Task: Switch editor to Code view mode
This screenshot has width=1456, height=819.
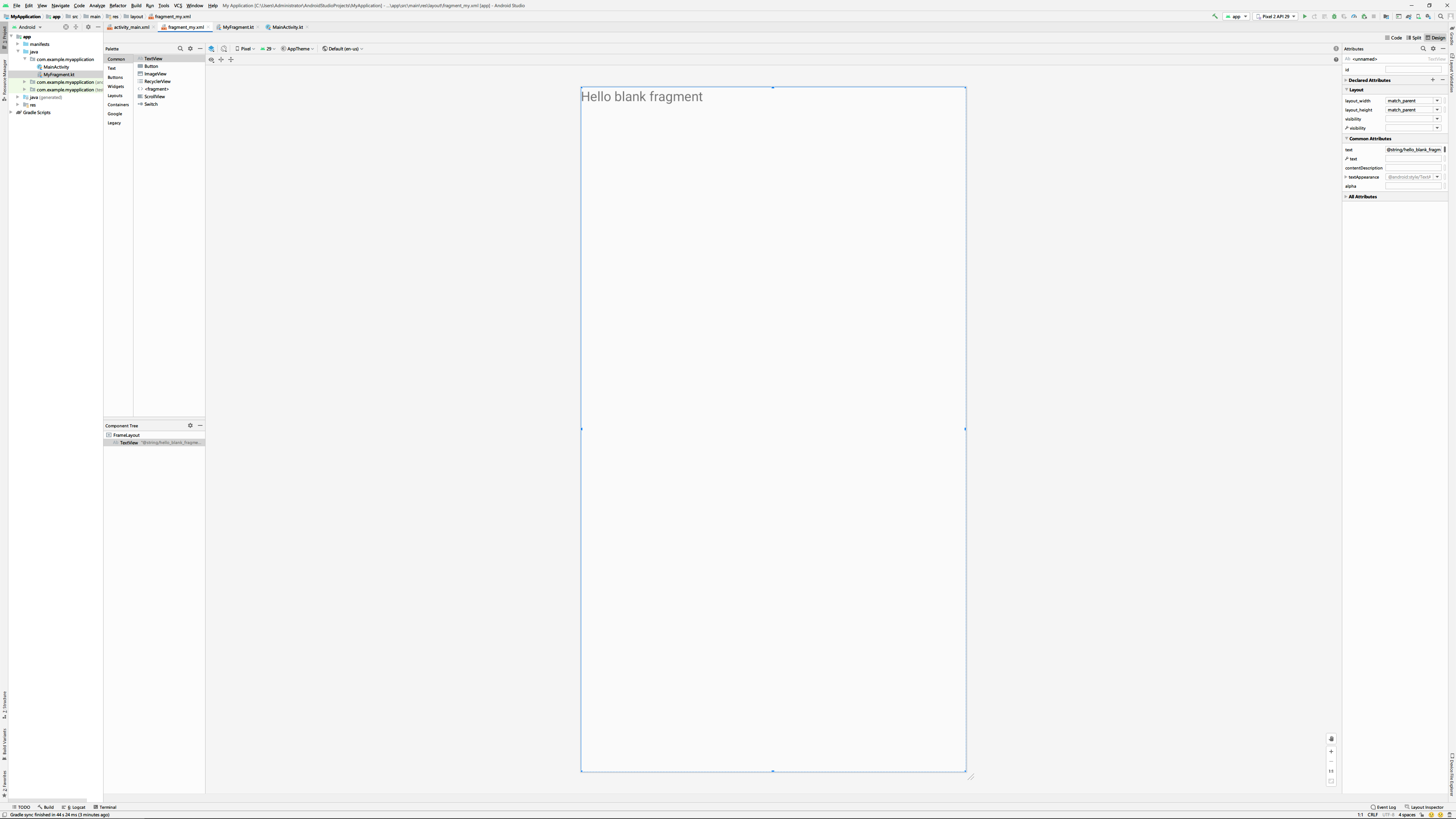Action: pos(1393,38)
